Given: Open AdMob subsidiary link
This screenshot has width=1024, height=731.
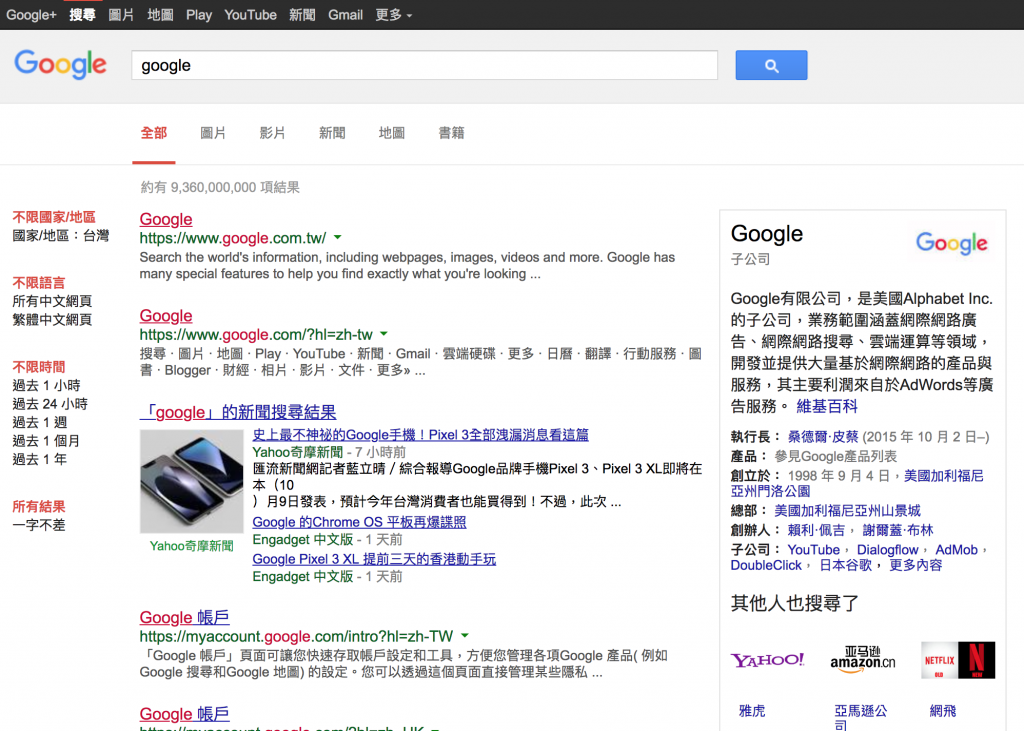Looking at the screenshot, I should click(x=956, y=550).
